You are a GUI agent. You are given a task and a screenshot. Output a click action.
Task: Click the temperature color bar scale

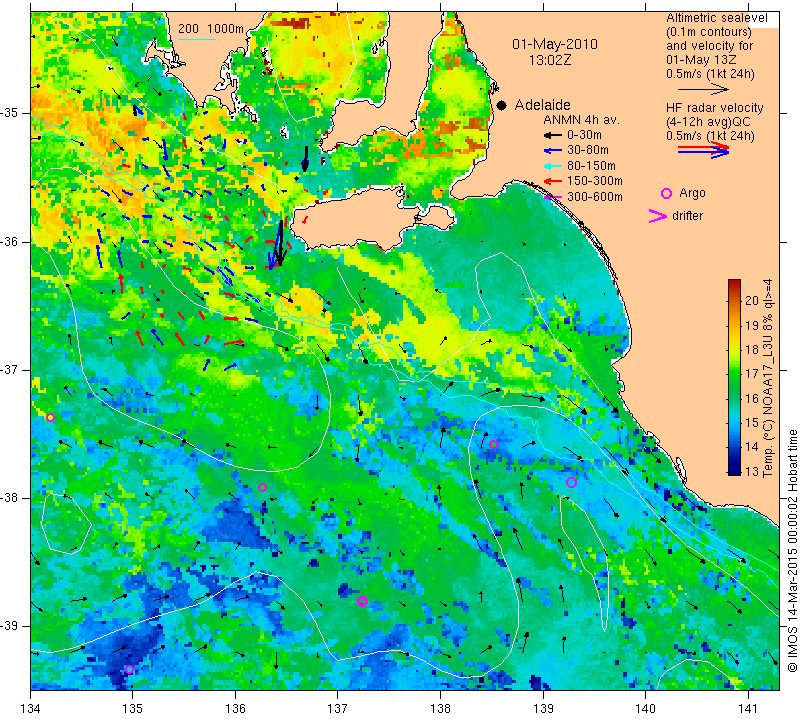coord(734,377)
